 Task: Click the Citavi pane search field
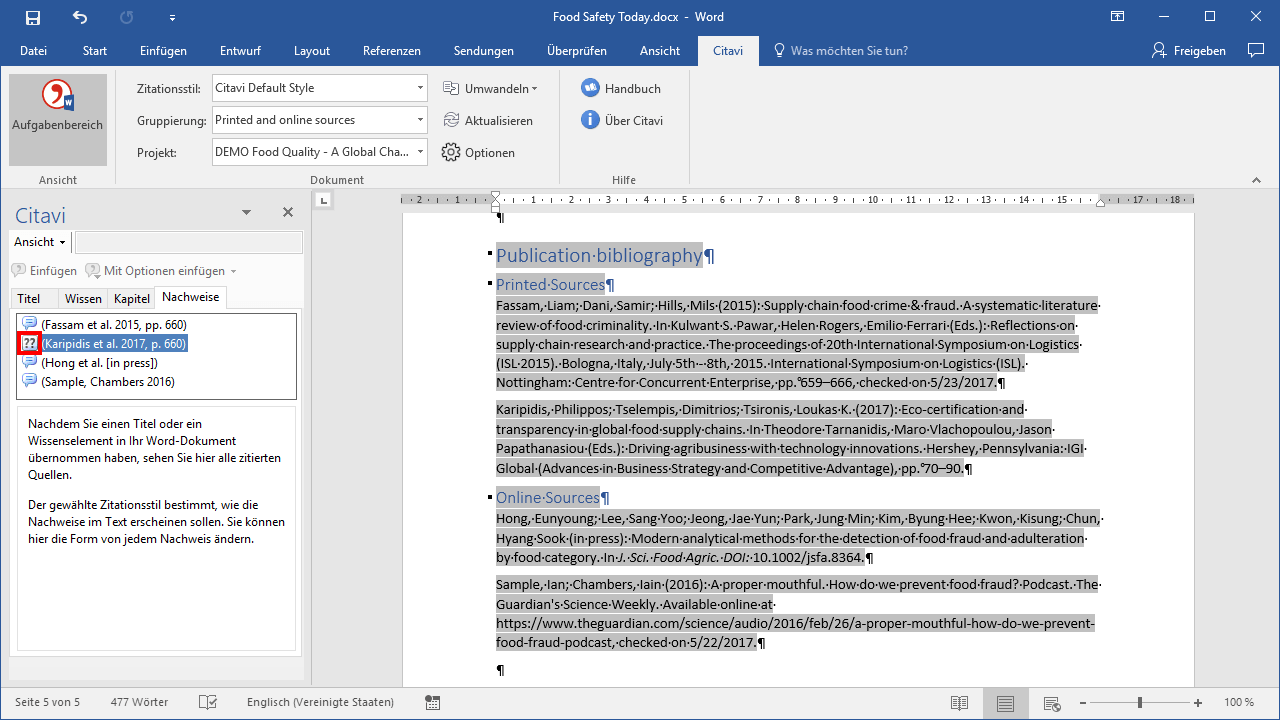[188, 242]
